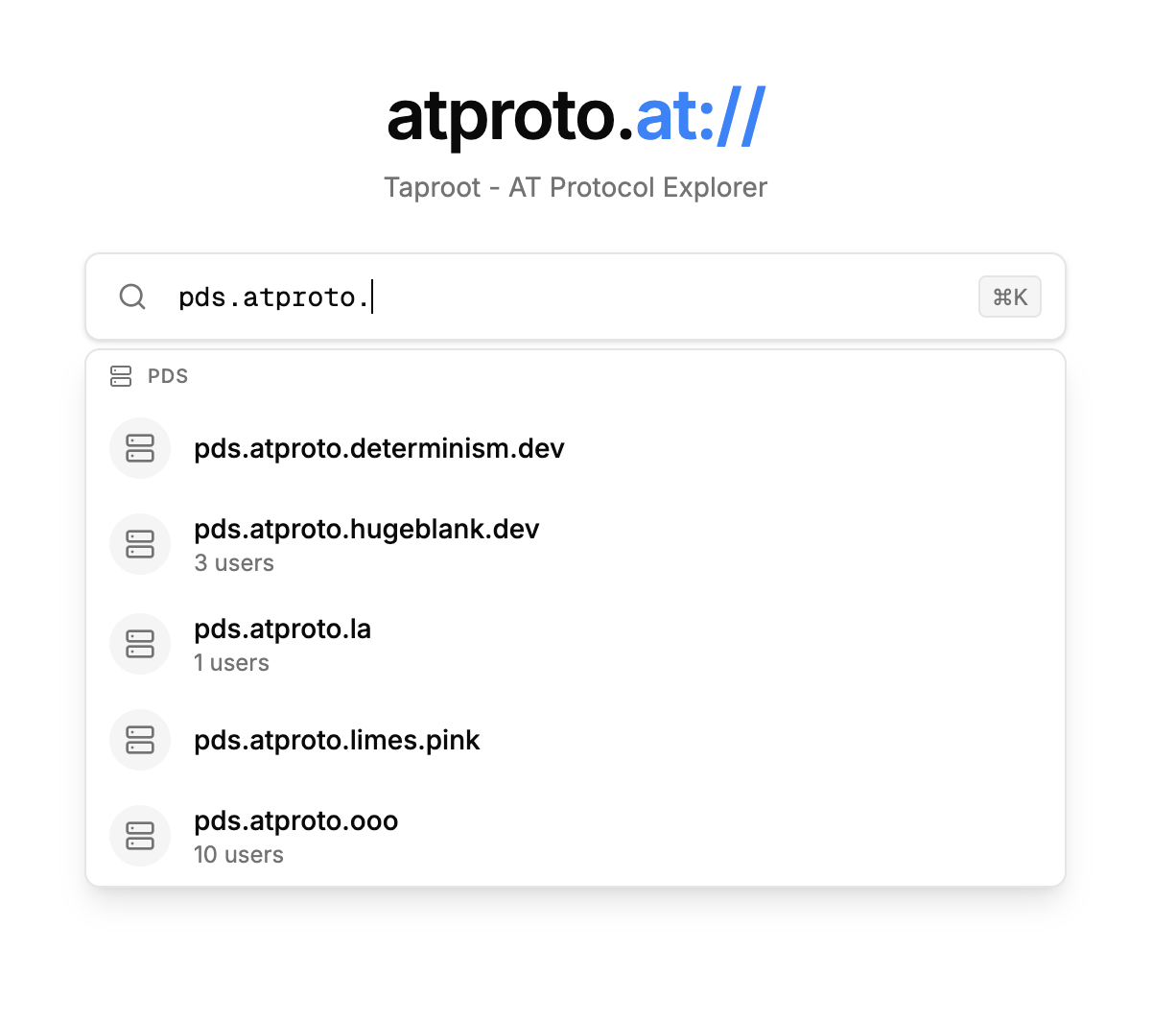Click the server icon beside pds.atproto.hugeblank.dev

pos(140,544)
